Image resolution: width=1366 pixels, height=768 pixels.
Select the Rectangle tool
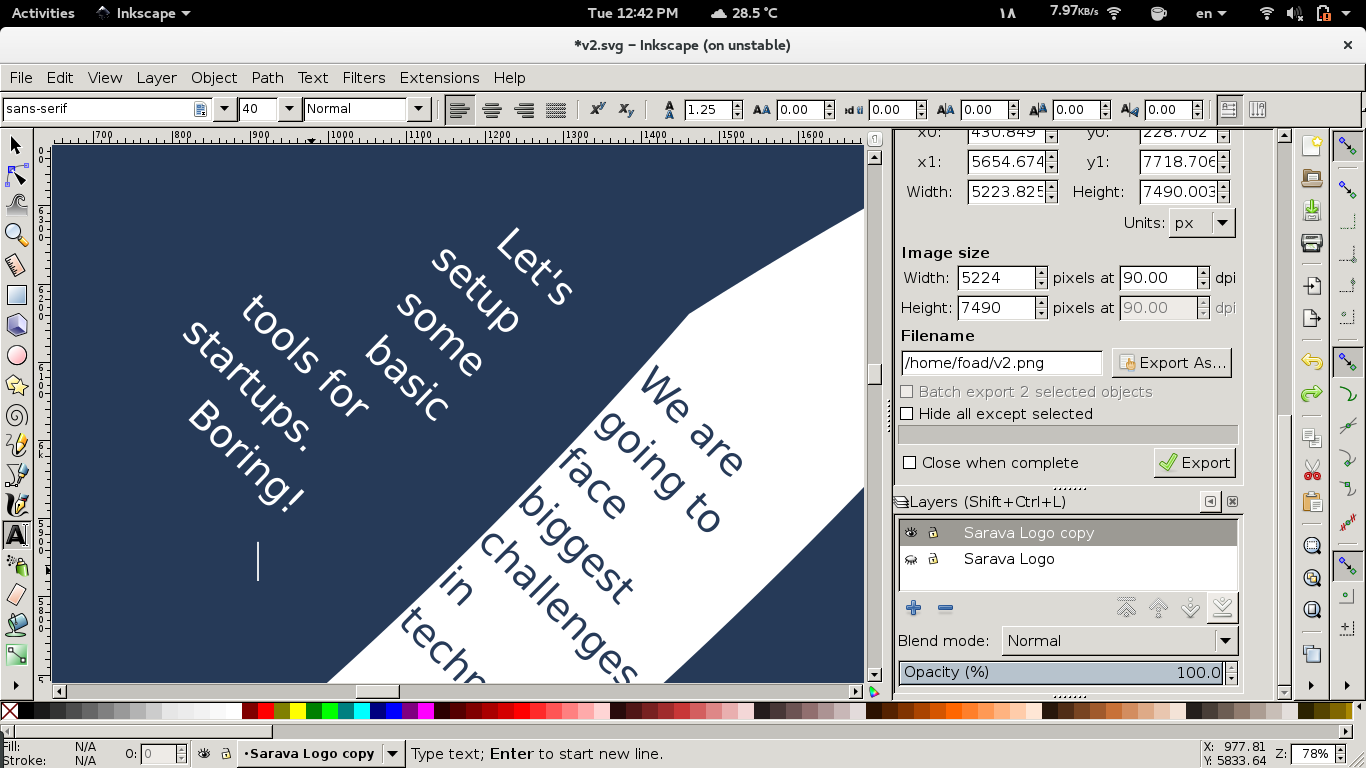(16, 295)
